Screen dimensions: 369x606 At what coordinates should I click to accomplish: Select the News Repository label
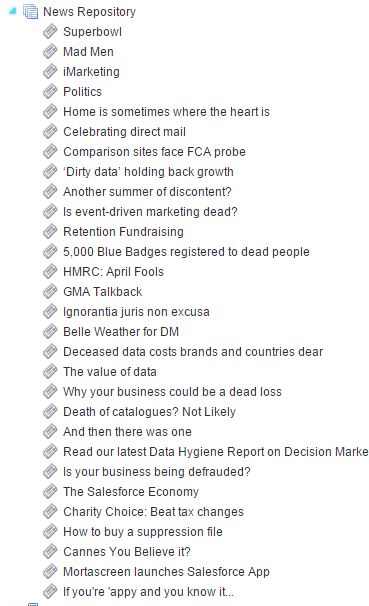coord(89,12)
